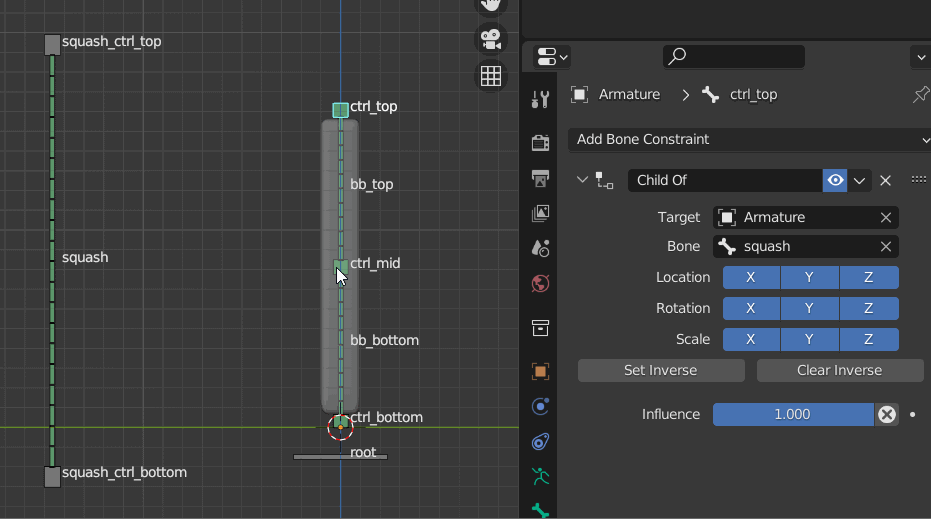Toggle Rotation X

point(751,308)
